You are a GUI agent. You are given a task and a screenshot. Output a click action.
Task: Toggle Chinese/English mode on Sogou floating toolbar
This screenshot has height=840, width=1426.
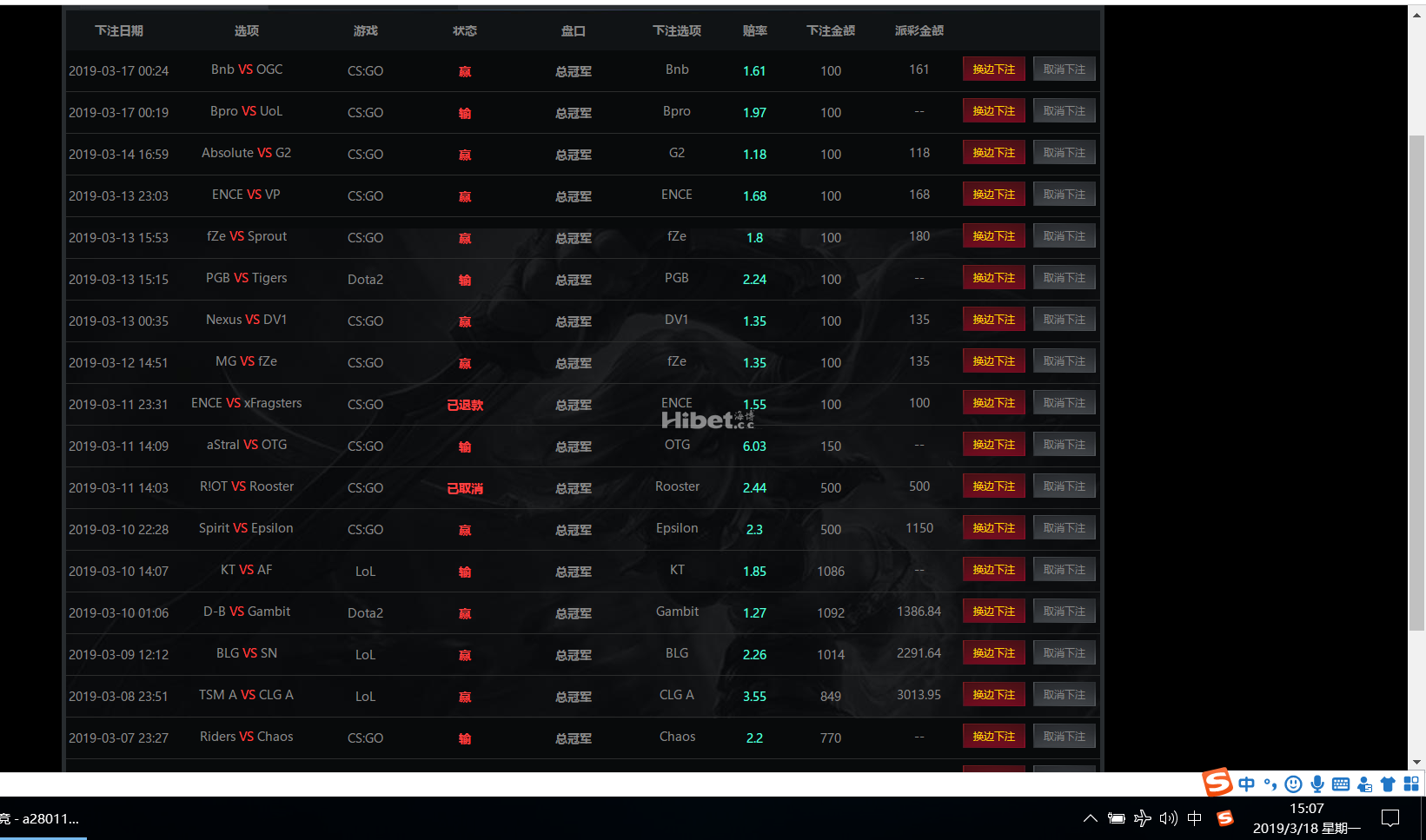(x=1246, y=784)
